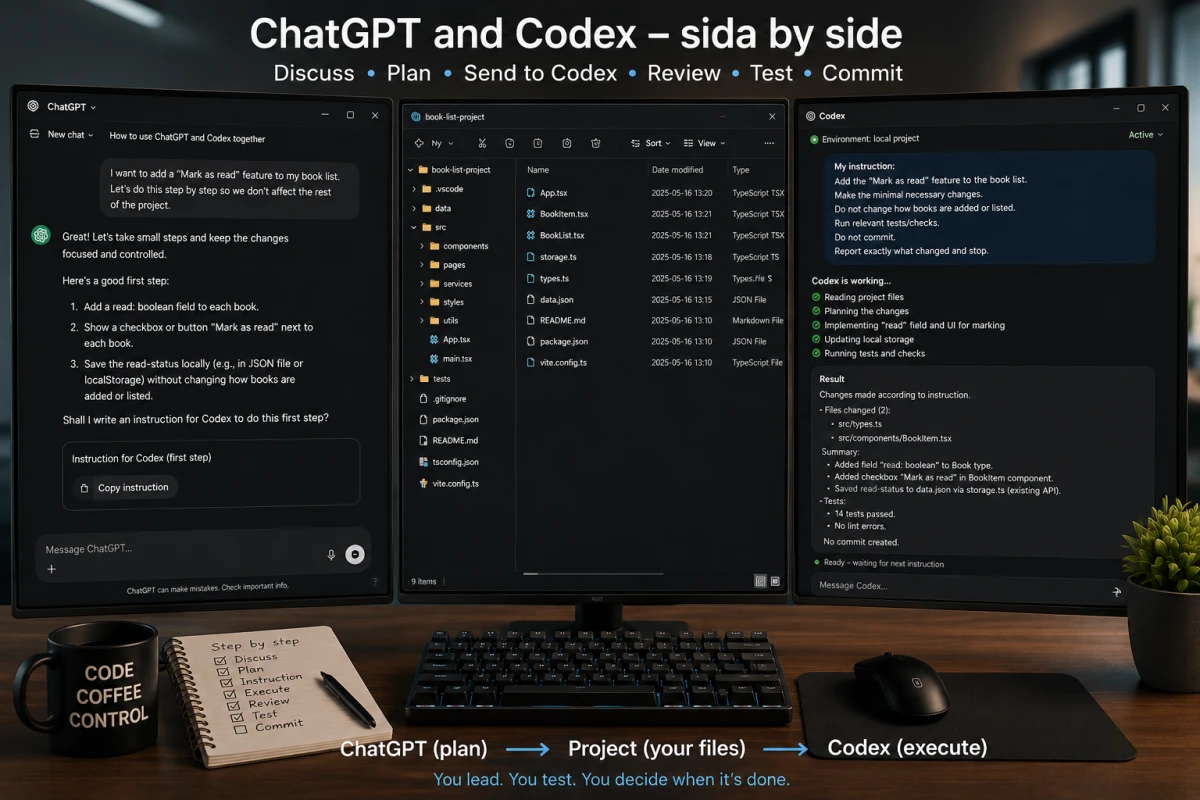Sort files by the Name column header

(x=538, y=170)
